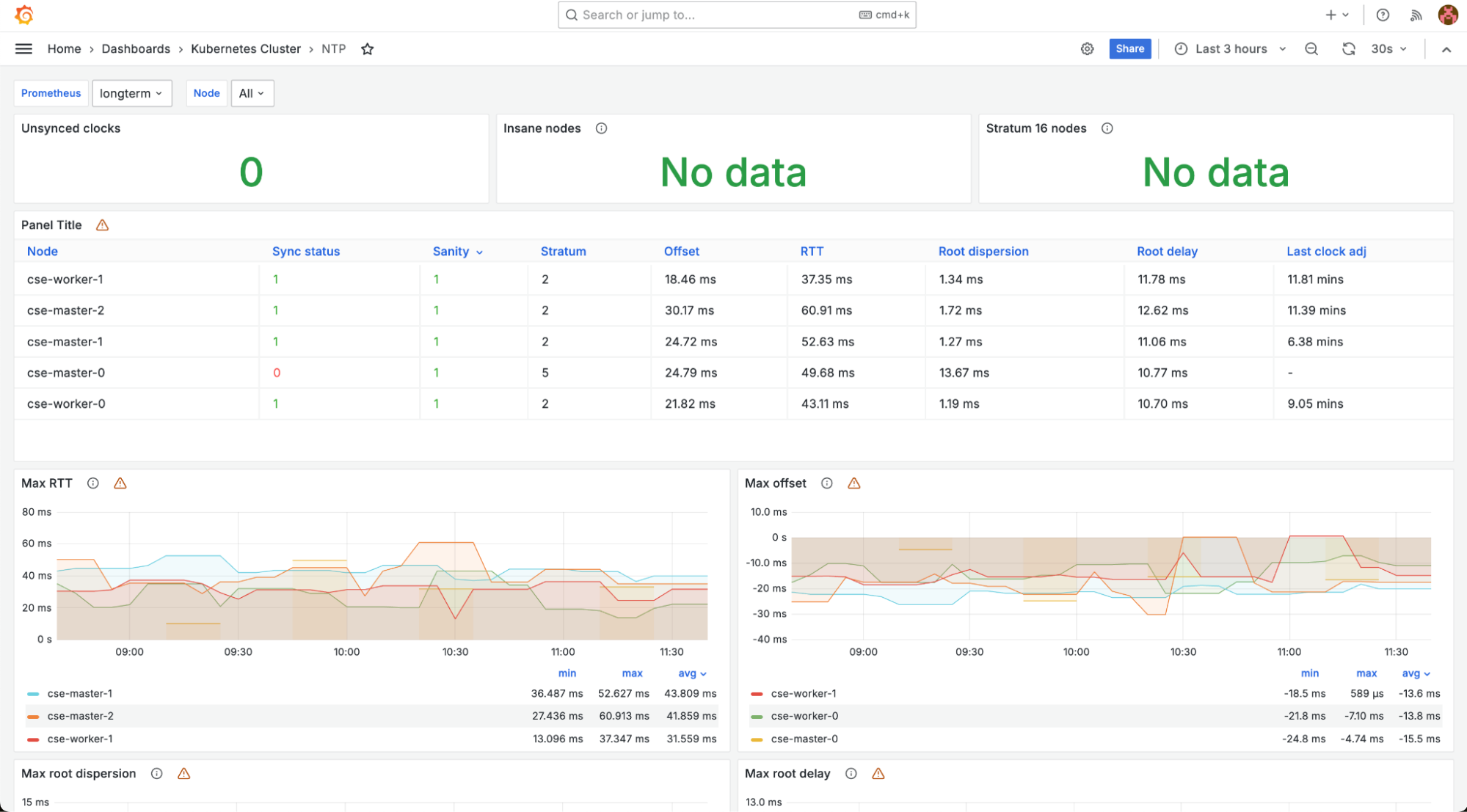Toggle cse-master-1 series in Max RTT legend
The height and width of the screenshot is (812, 1467).
[79, 693]
